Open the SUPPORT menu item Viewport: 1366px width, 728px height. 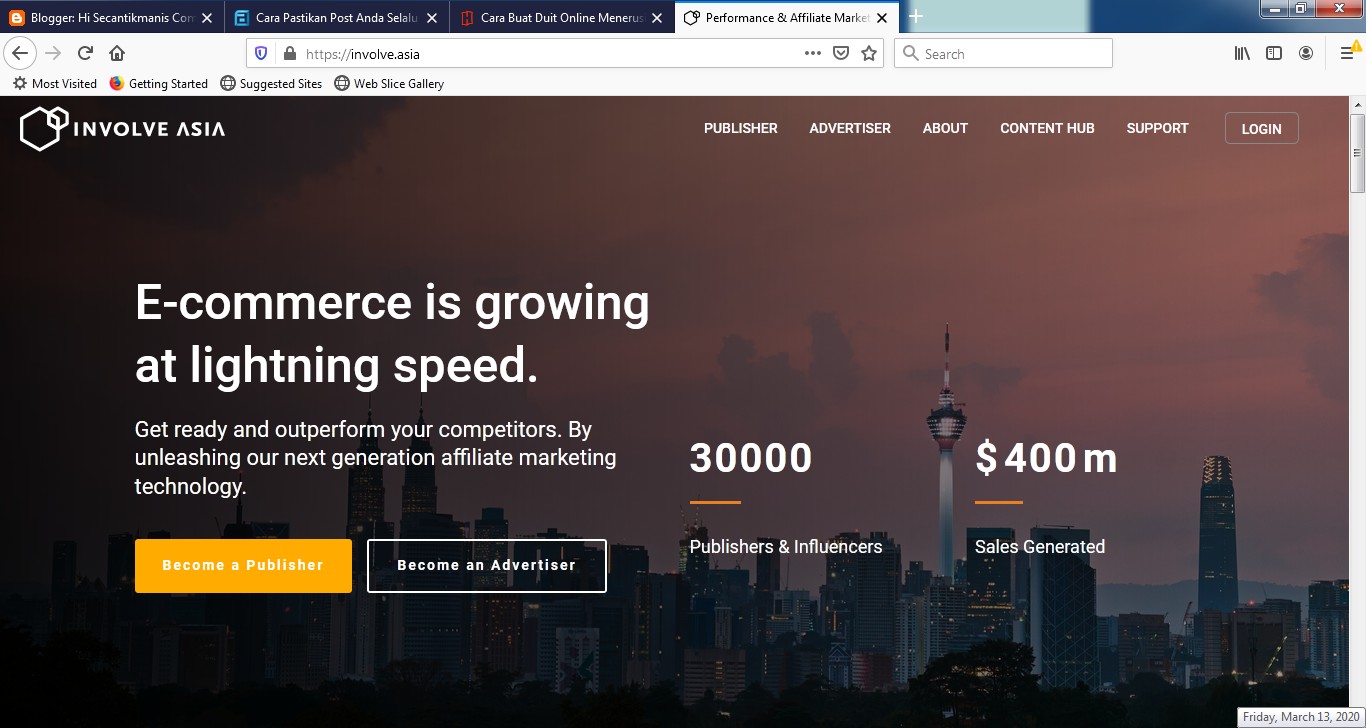(x=1157, y=128)
